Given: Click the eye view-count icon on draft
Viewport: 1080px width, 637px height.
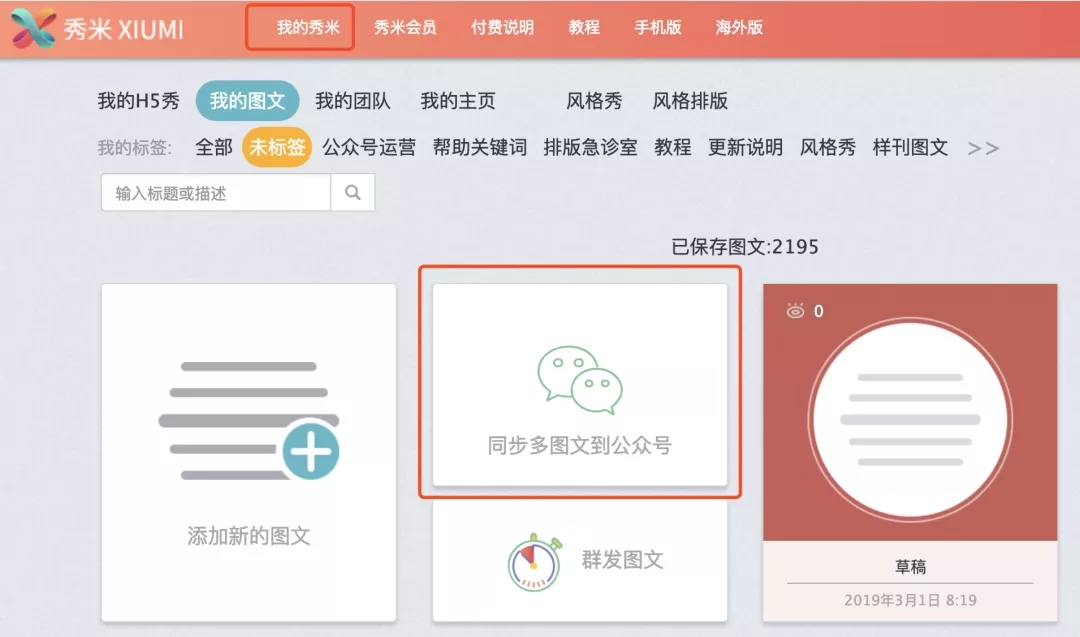Looking at the screenshot, I should [x=795, y=311].
